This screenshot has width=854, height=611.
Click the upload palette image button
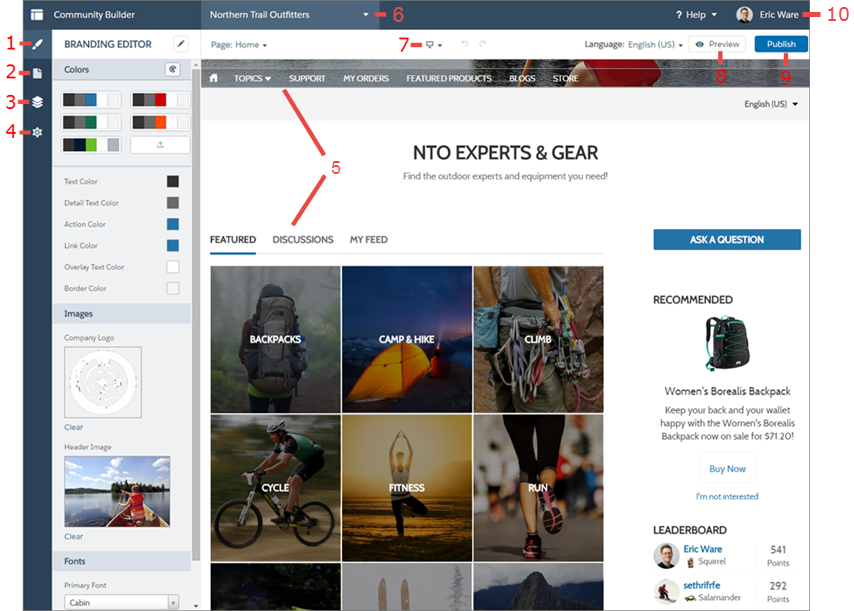[160, 145]
